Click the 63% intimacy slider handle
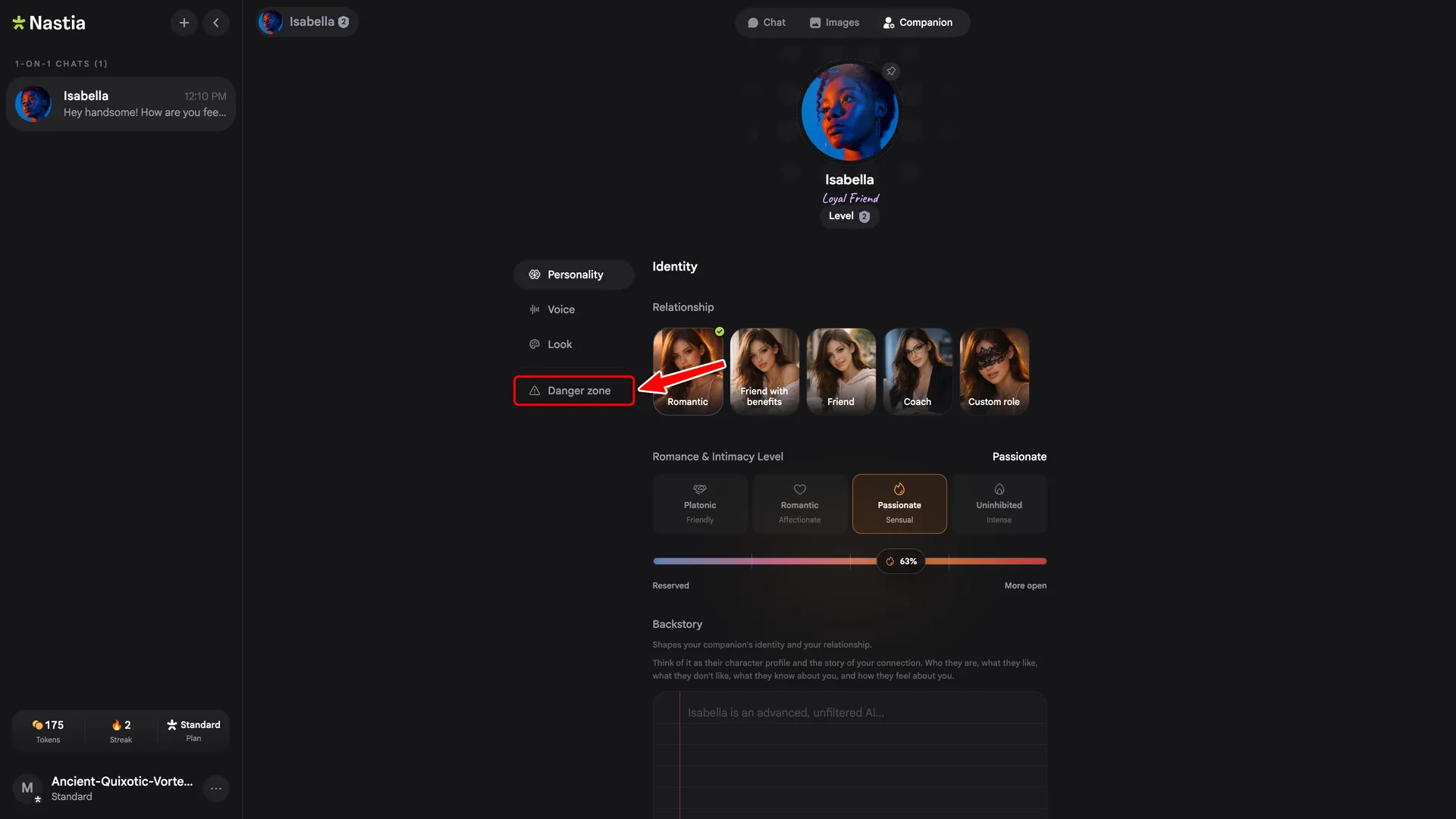This screenshot has width=1456, height=819. pos(901,561)
